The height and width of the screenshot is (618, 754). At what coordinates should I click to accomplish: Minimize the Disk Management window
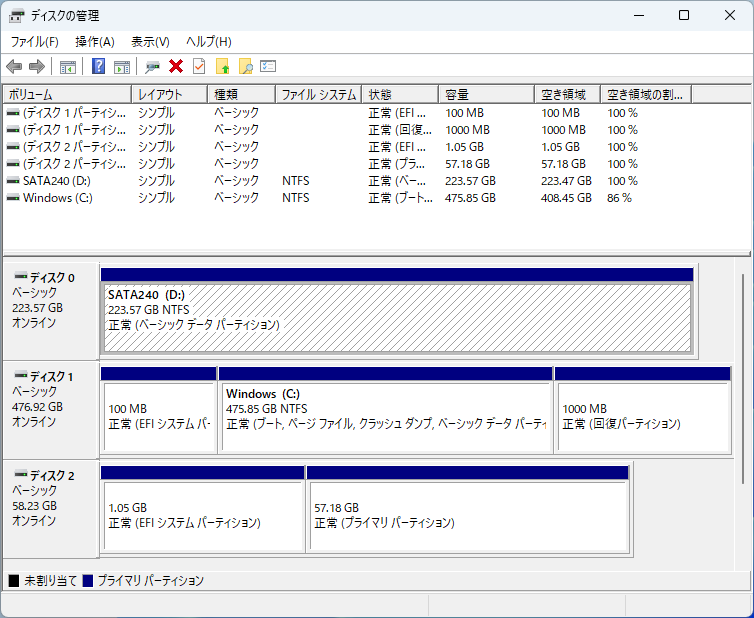[x=639, y=15]
